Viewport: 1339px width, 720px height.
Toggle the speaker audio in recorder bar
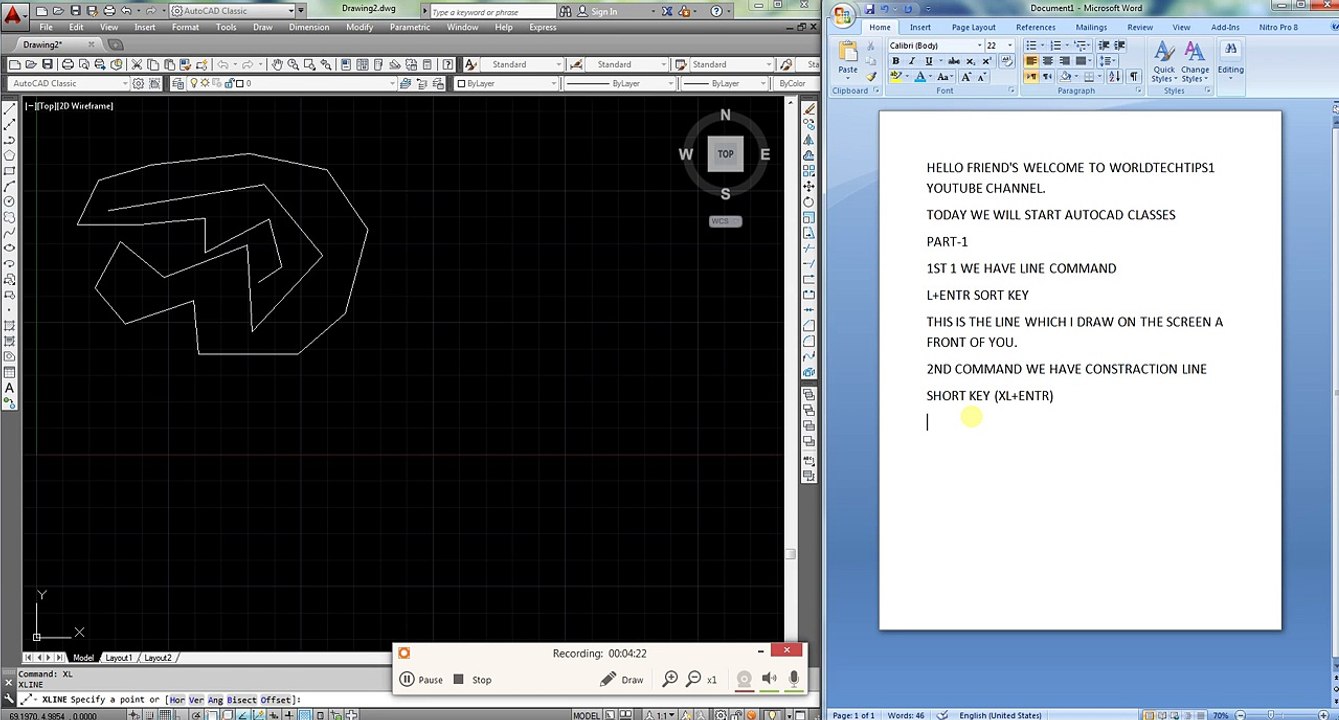769,680
